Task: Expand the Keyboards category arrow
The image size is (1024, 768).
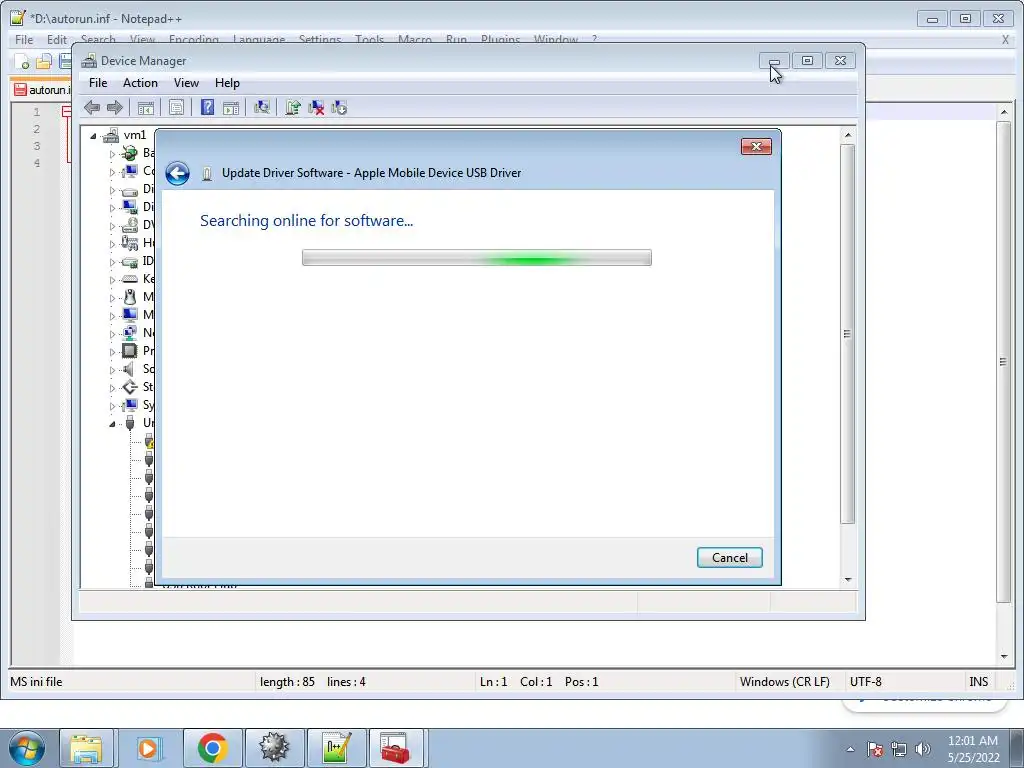Action: pyautogui.click(x=112, y=280)
